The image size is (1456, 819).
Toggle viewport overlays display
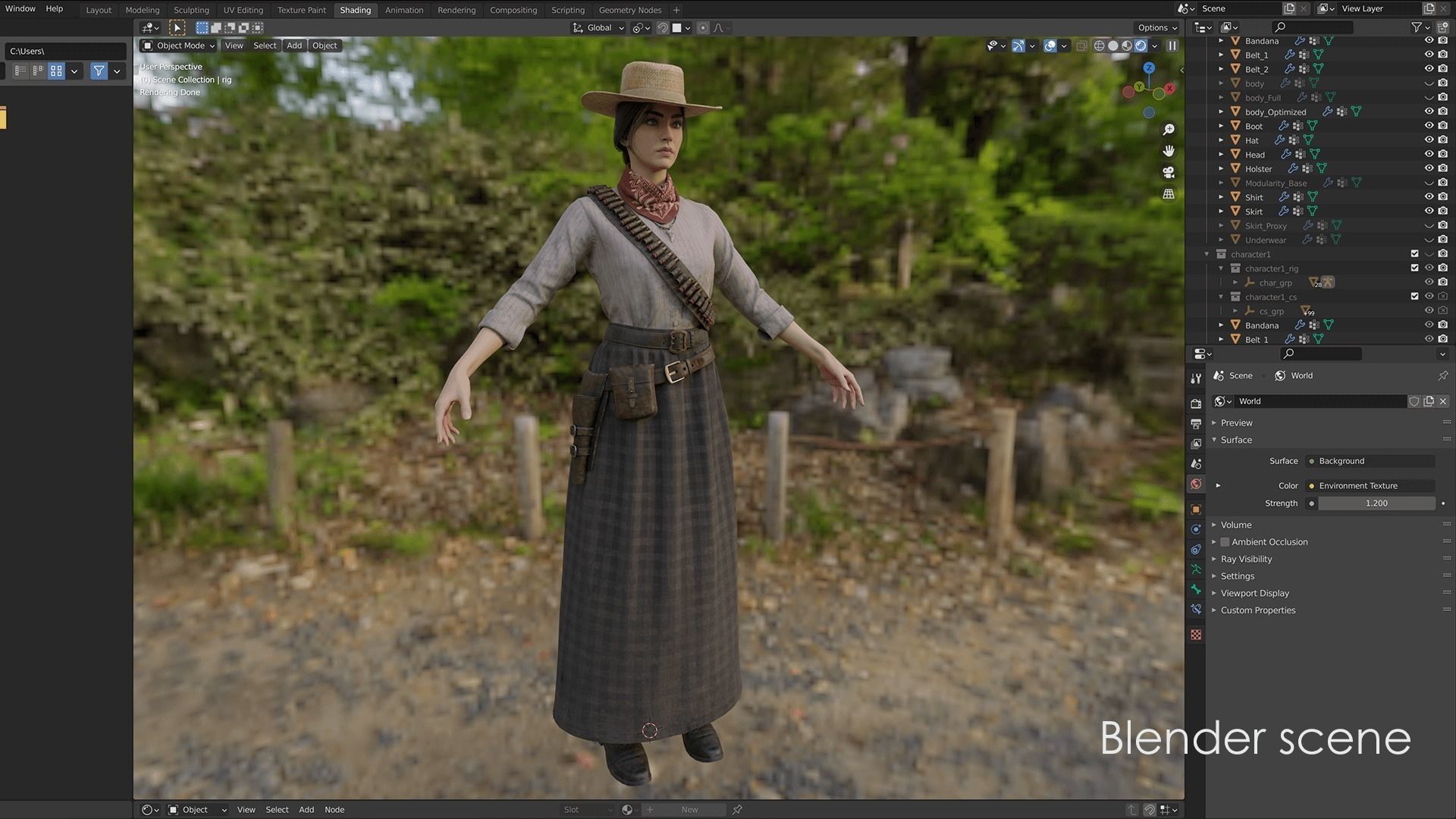click(x=1050, y=45)
